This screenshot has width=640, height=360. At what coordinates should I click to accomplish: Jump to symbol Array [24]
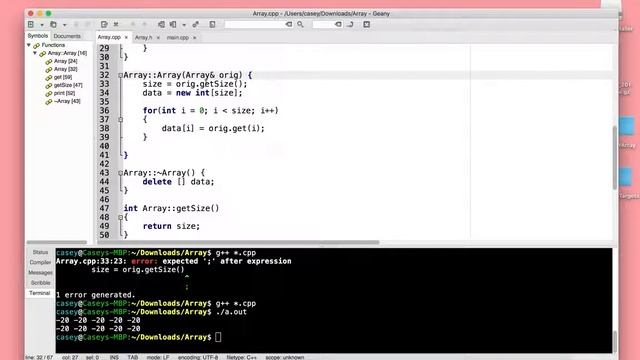tap(66, 61)
